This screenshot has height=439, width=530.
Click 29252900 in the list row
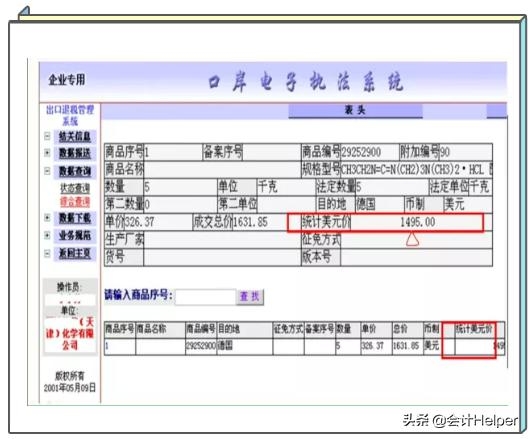201,346
